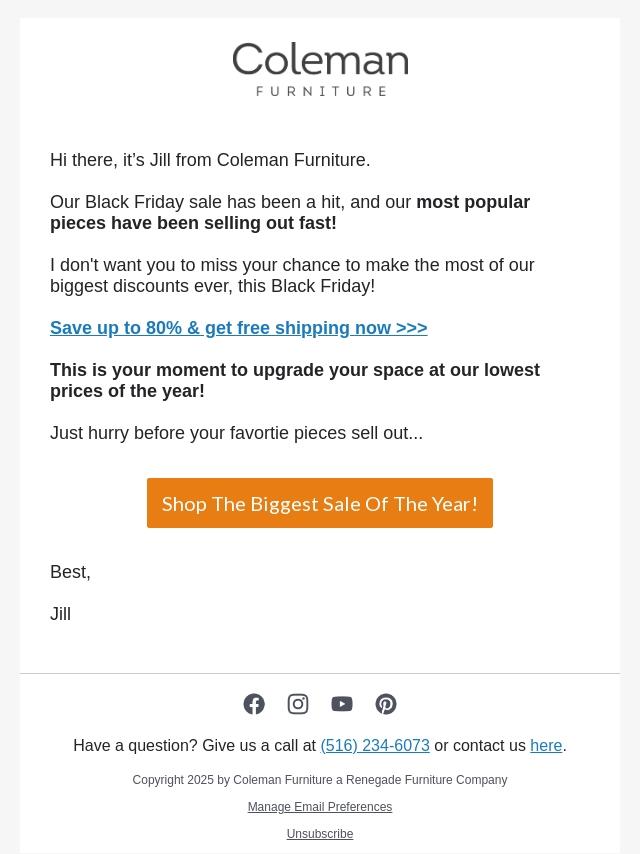Viewport: 640px width, 854px height.
Task: Open the Facebook social icon
Action: [x=254, y=704]
